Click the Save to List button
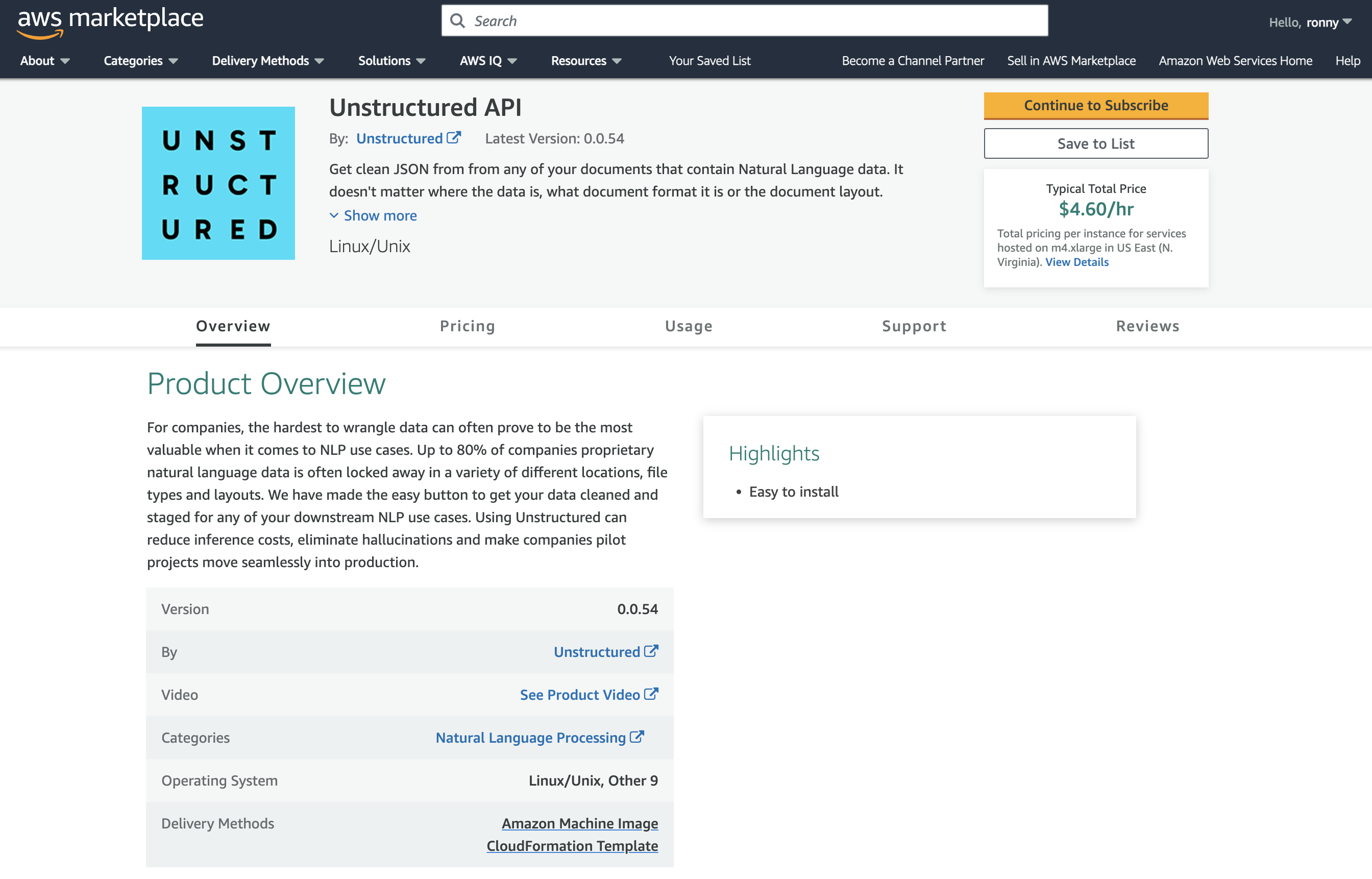This screenshot has width=1372, height=879. 1095,143
